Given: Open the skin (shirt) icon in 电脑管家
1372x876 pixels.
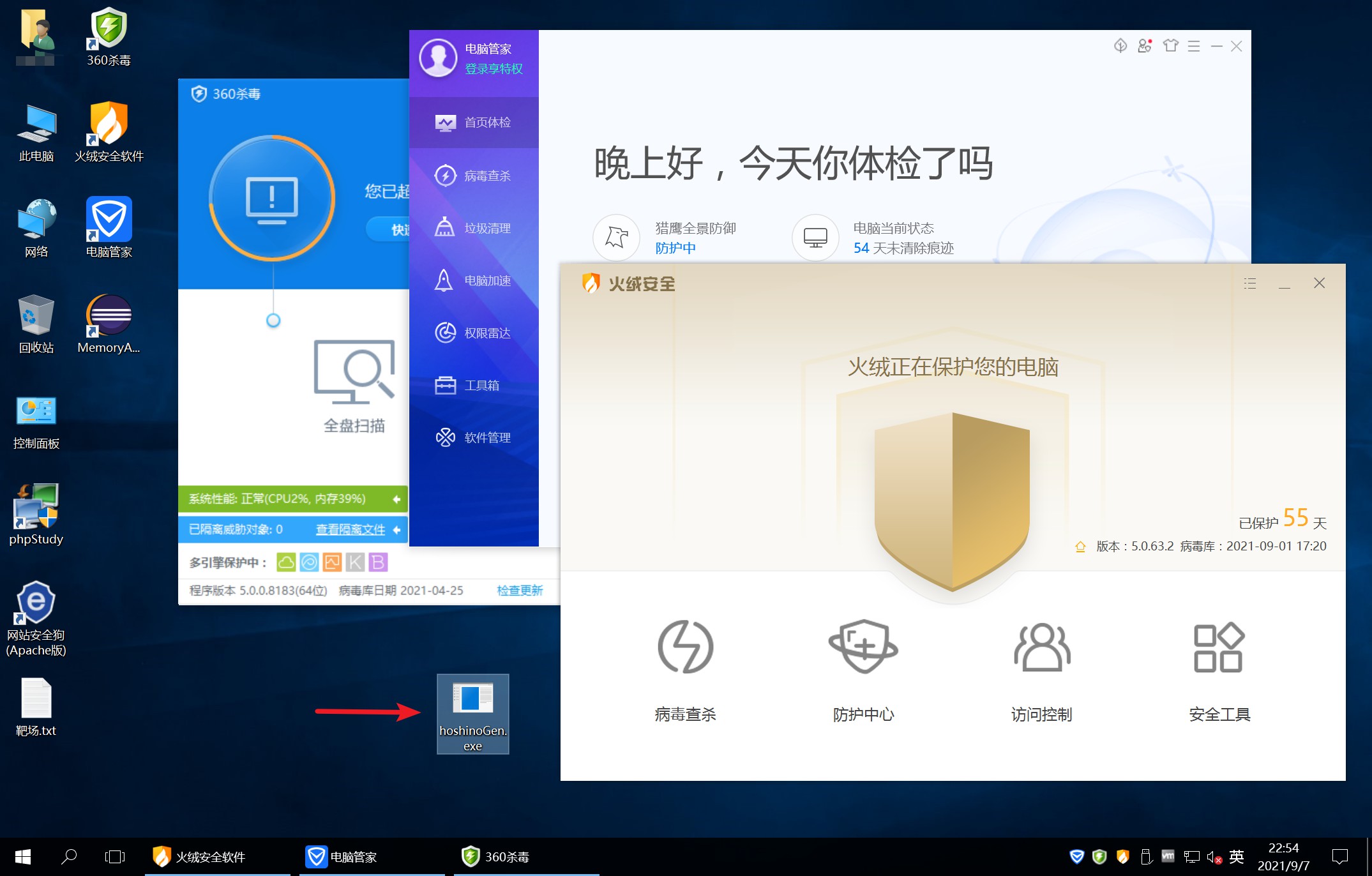Looking at the screenshot, I should (x=1170, y=46).
